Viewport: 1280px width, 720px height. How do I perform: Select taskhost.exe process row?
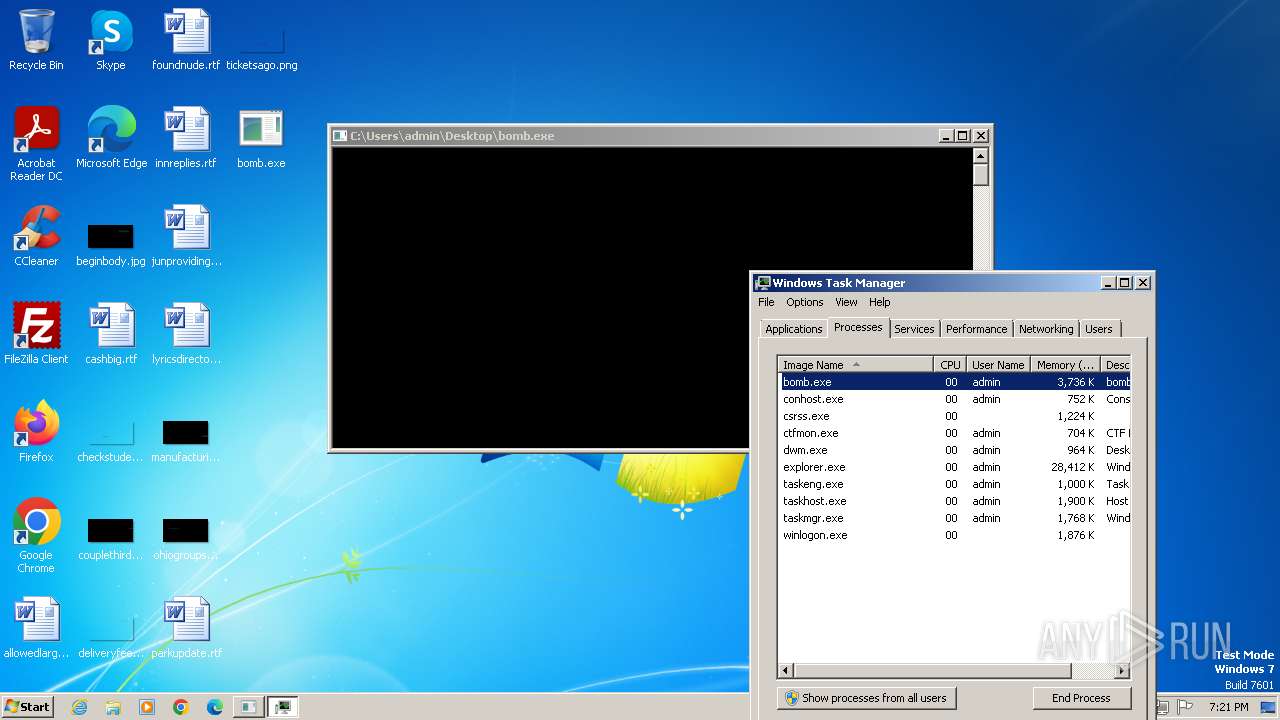[x=955, y=501]
